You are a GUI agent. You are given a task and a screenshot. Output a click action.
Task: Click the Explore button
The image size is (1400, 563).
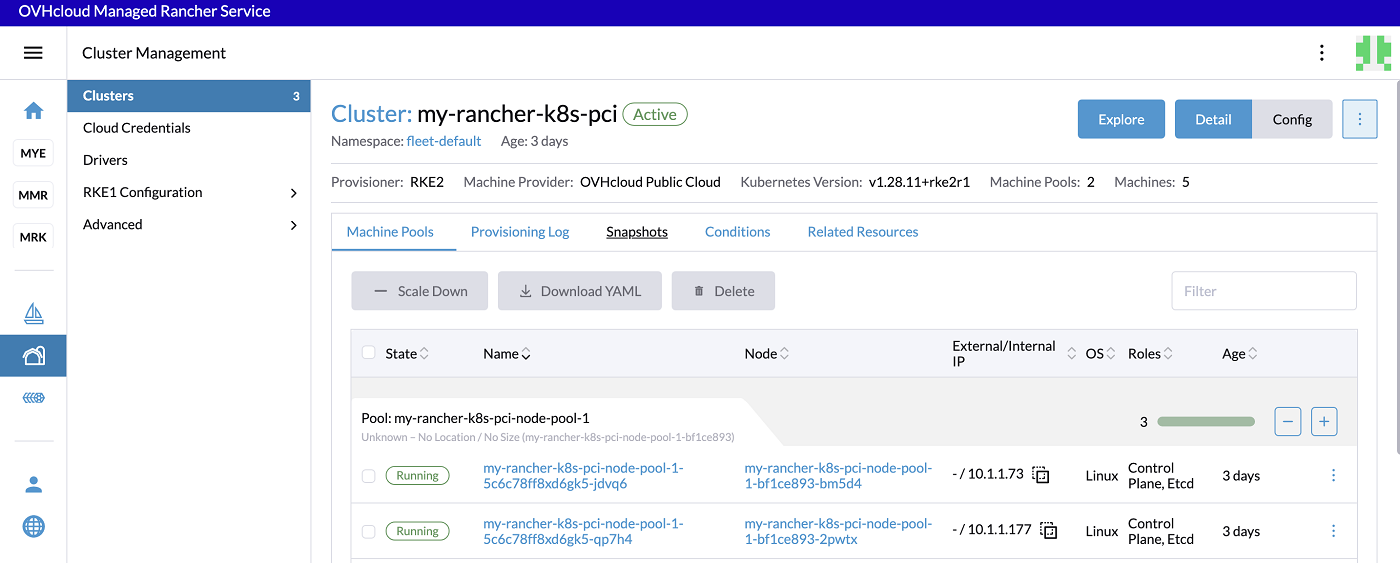(1121, 119)
